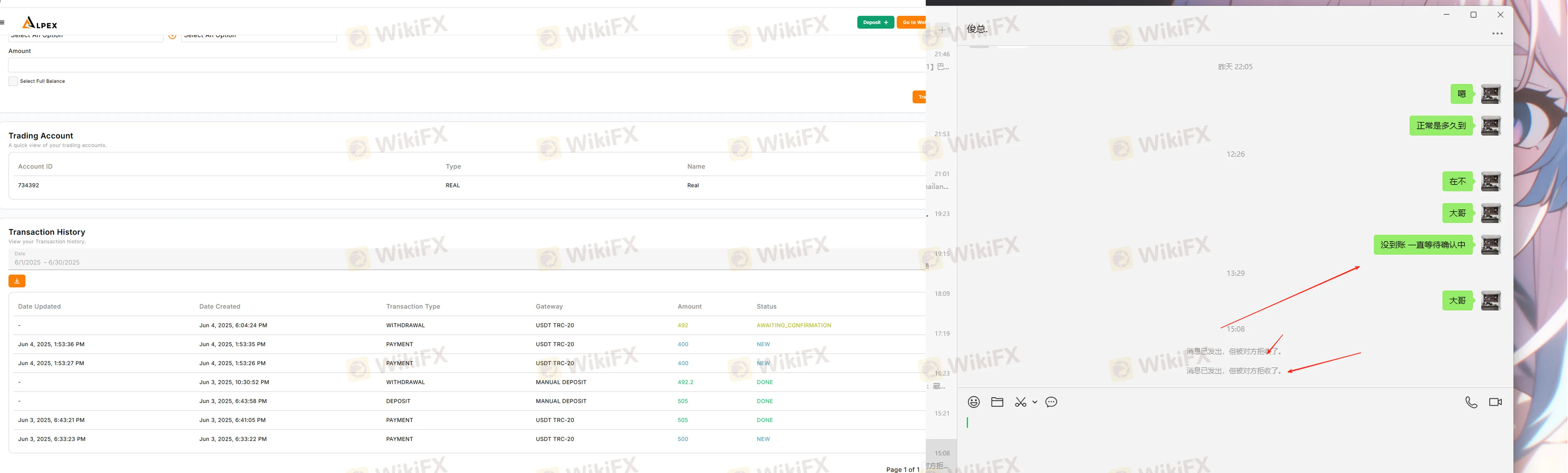Screen dimensions: 1568x473
Task: Start a video call with camera icon
Action: coord(1495,402)
